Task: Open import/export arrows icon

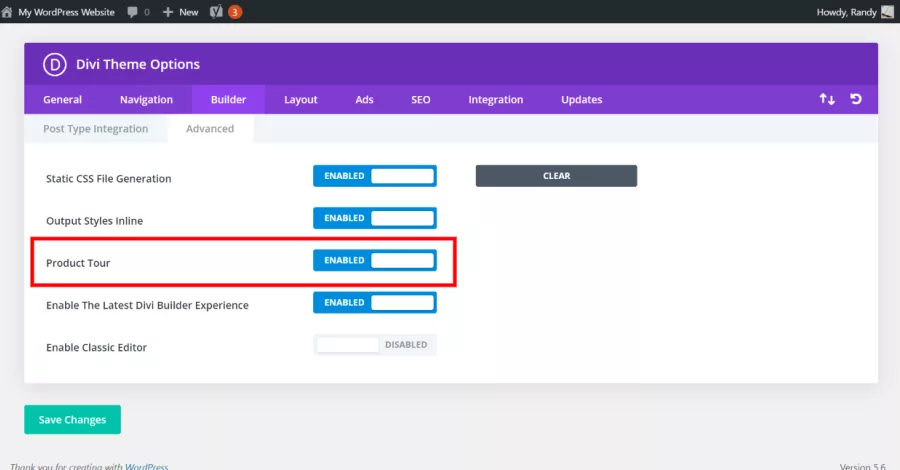Action: click(x=827, y=99)
